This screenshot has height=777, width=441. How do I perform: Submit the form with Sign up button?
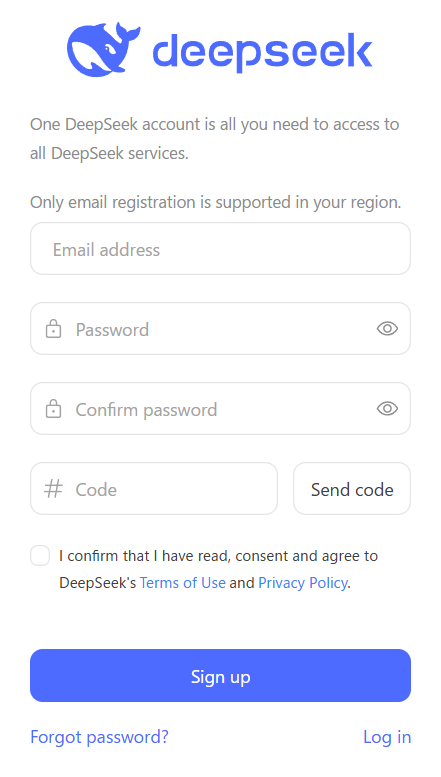(220, 675)
